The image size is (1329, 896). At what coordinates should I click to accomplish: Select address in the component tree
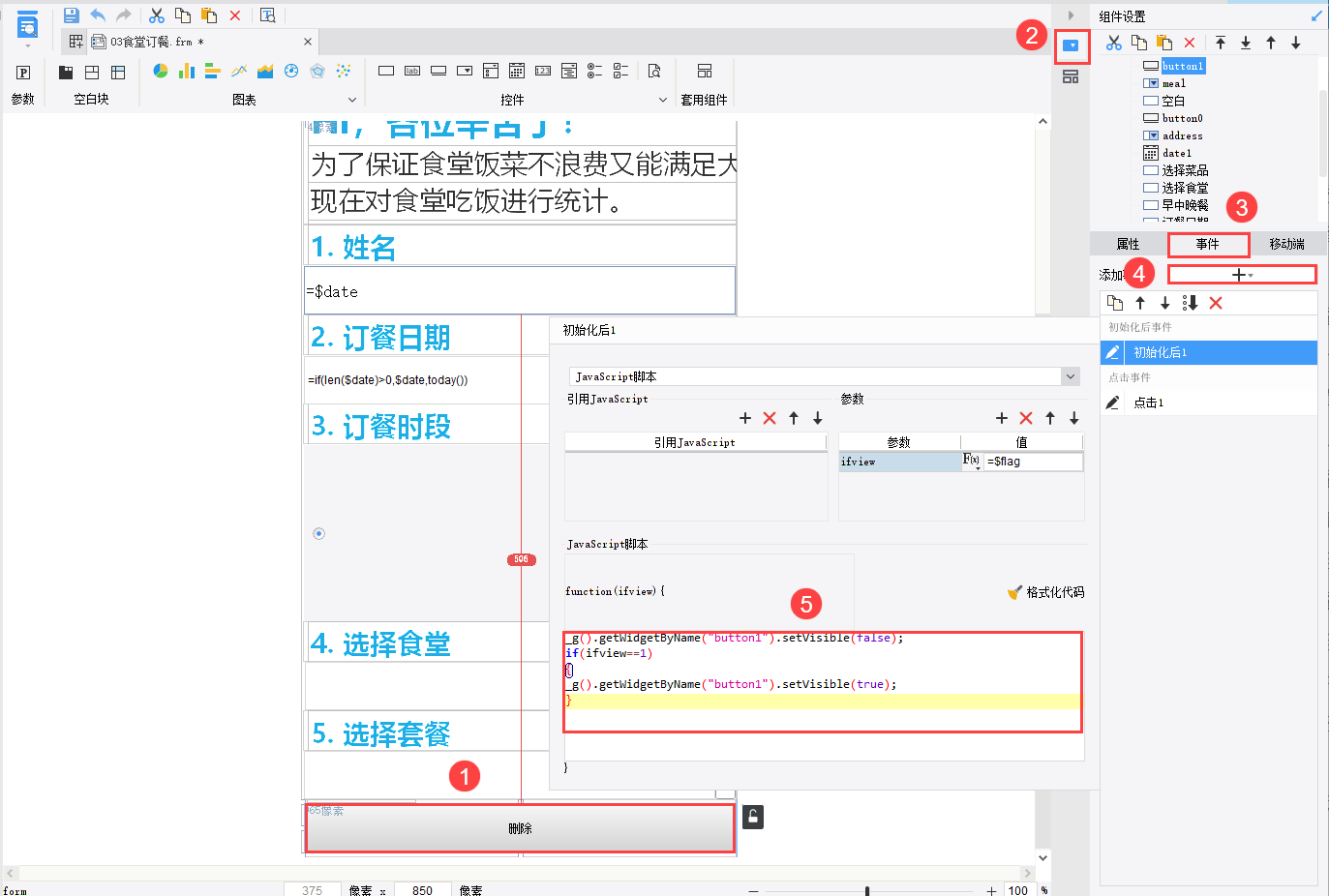(x=1183, y=135)
